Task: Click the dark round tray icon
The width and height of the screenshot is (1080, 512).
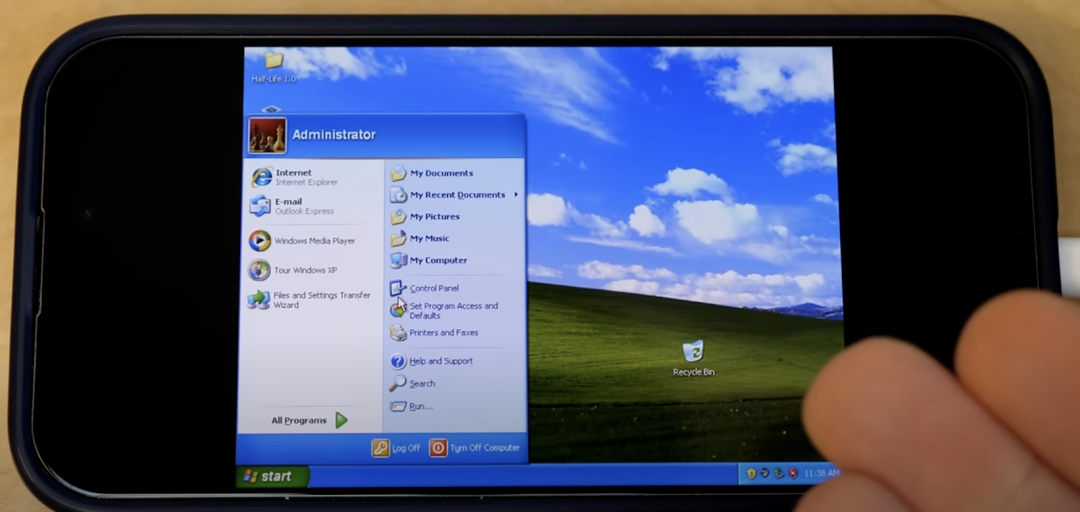Action: pyautogui.click(x=765, y=473)
